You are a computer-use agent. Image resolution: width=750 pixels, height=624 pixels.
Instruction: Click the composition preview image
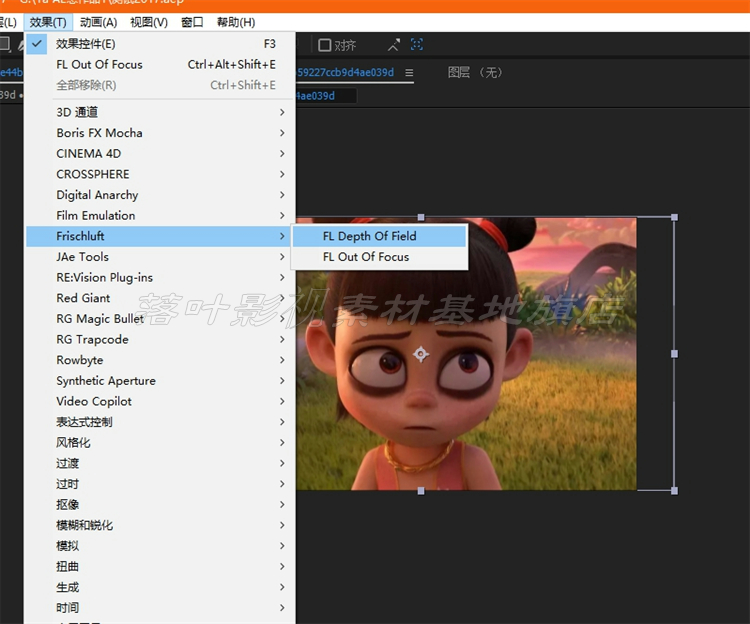(466, 354)
